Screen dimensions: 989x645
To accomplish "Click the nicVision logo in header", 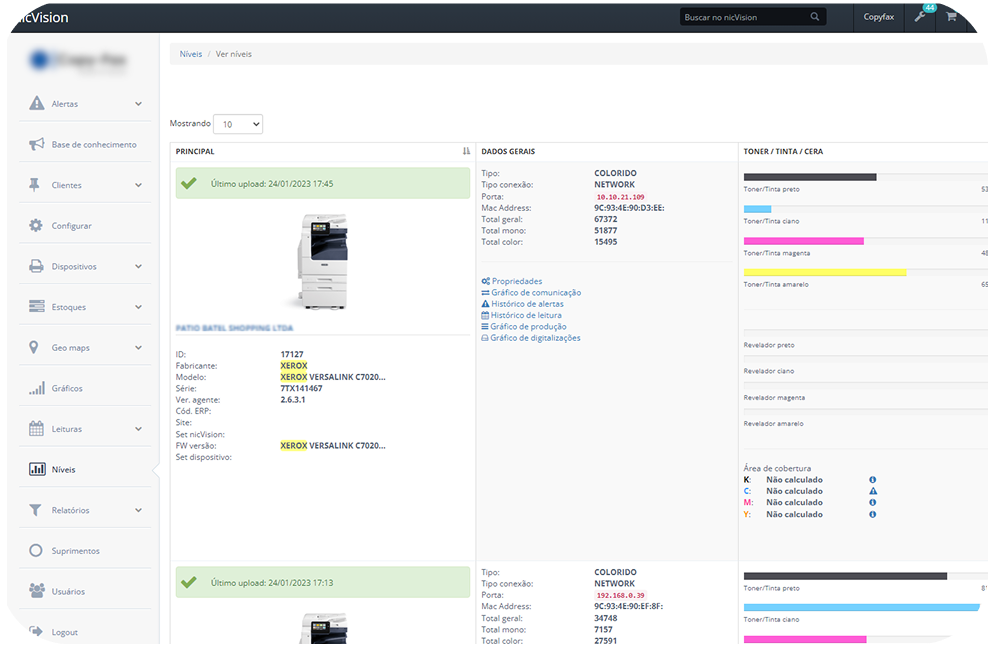I will coord(43,18).
